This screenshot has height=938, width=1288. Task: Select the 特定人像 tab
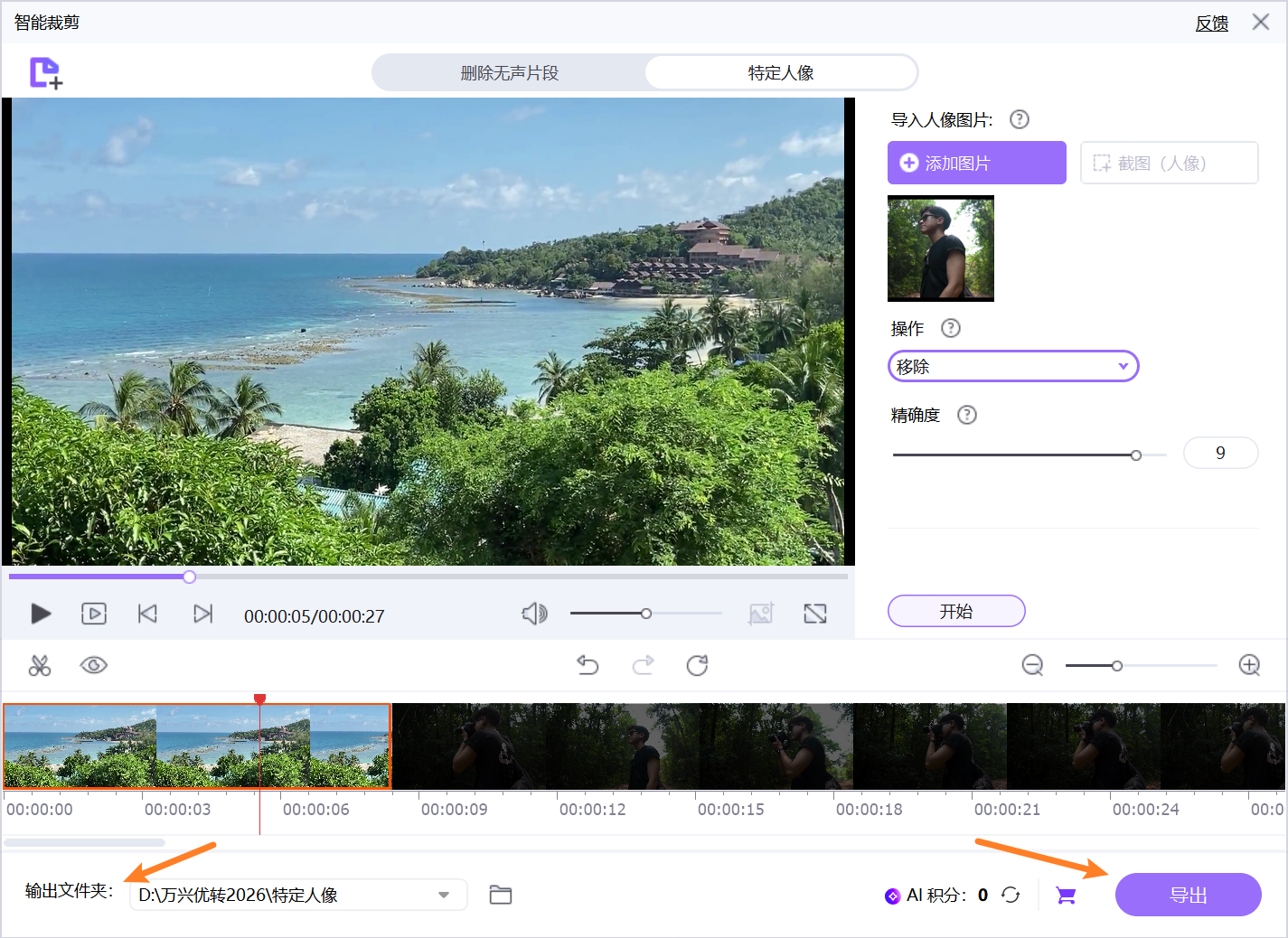pyautogui.click(x=779, y=72)
